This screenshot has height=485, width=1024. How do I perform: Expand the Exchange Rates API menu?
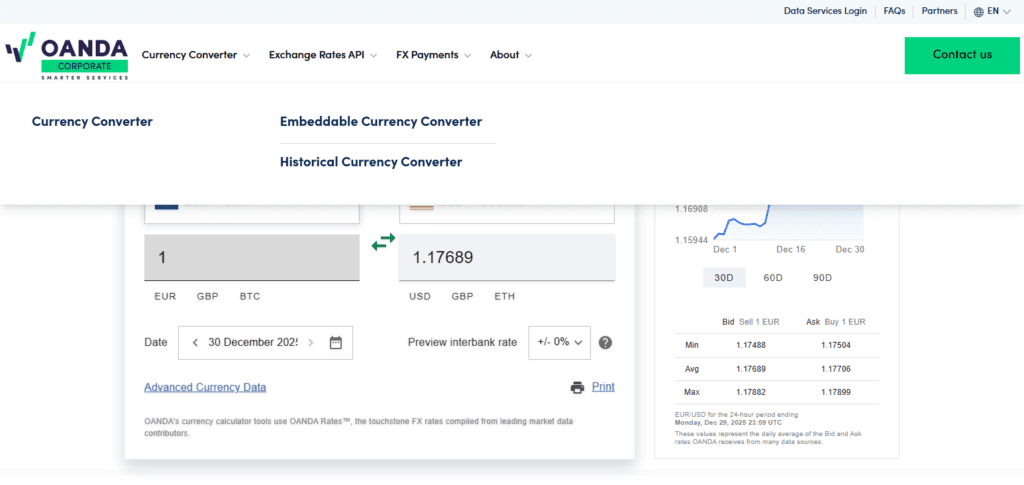coord(322,55)
